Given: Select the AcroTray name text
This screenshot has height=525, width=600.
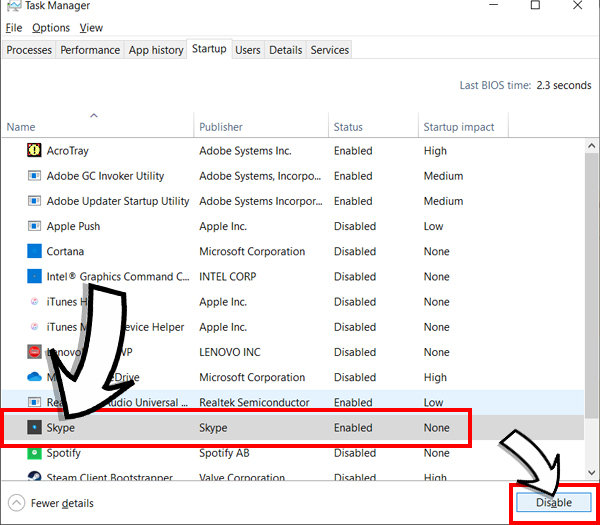Looking at the screenshot, I should [67, 151].
